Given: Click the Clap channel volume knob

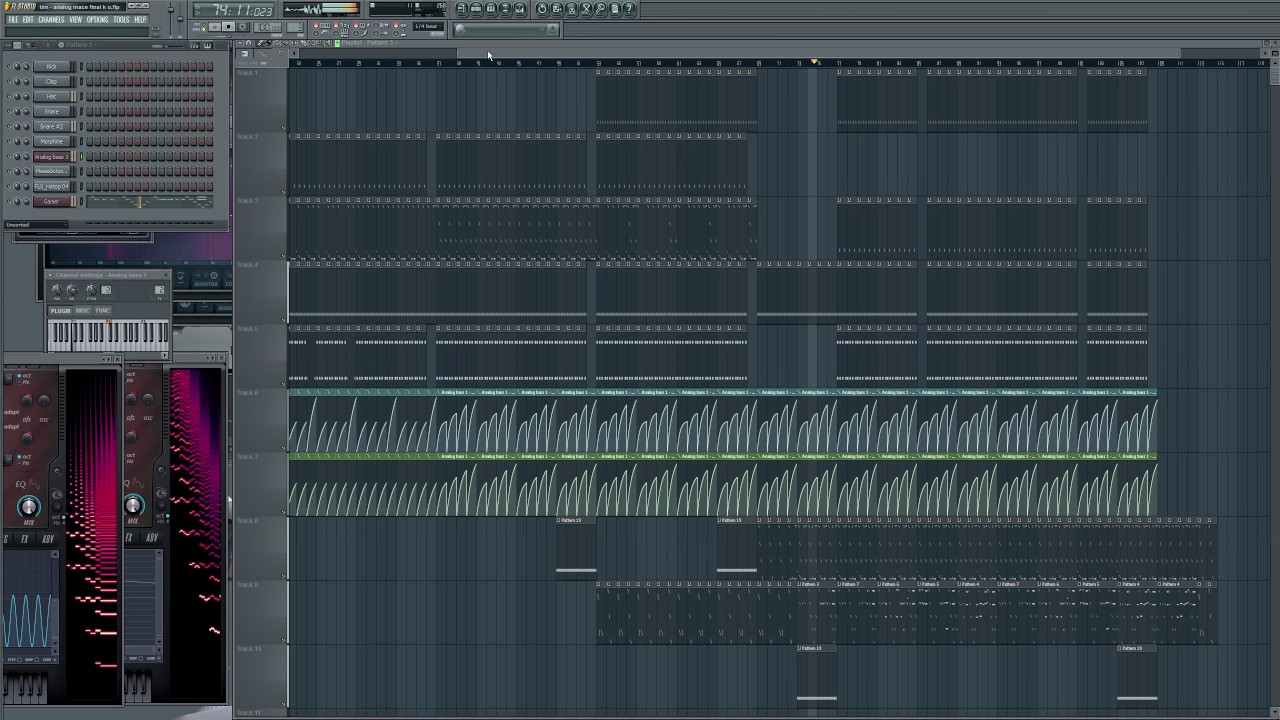Looking at the screenshot, I should point(26,81).
